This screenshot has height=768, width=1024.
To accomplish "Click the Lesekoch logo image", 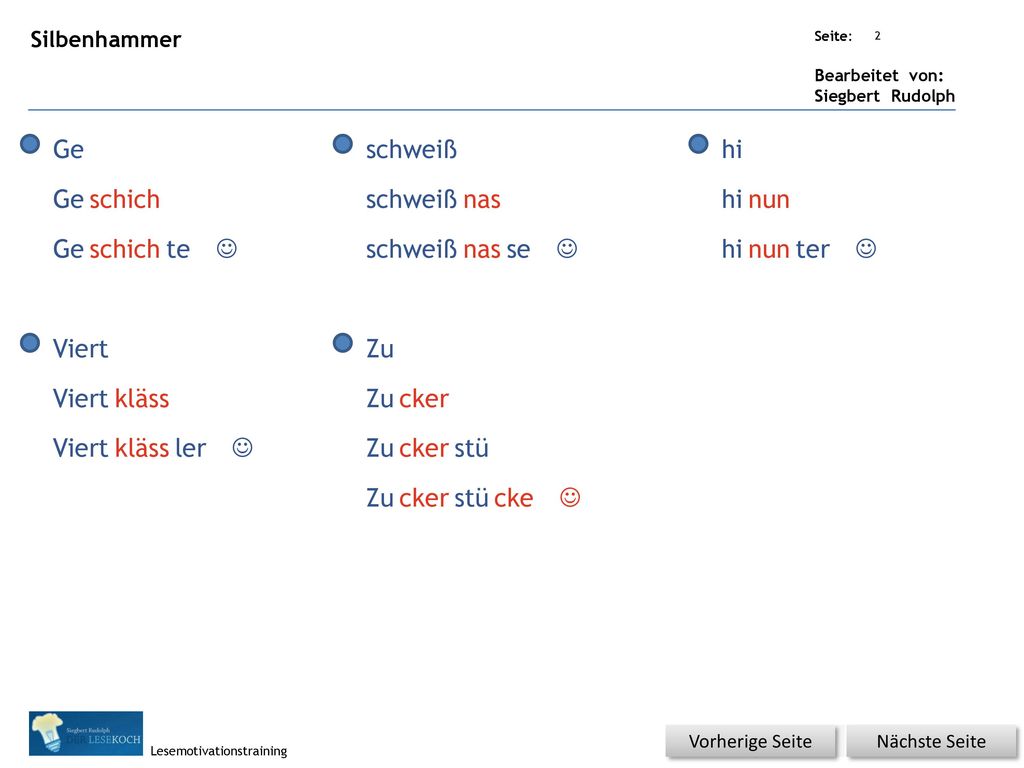I will click(x=86, y=733).
